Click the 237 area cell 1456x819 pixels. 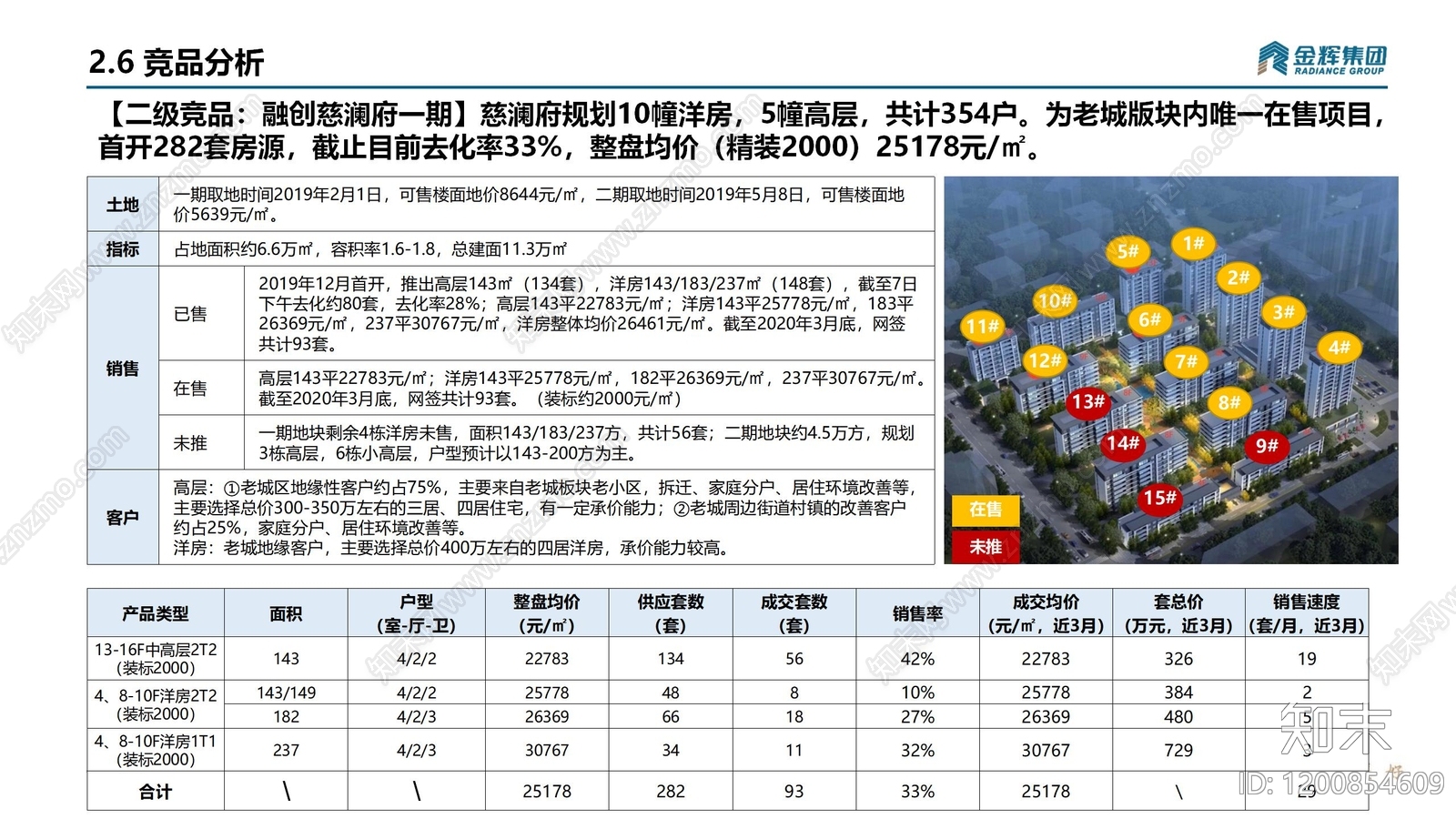[286, 750]
